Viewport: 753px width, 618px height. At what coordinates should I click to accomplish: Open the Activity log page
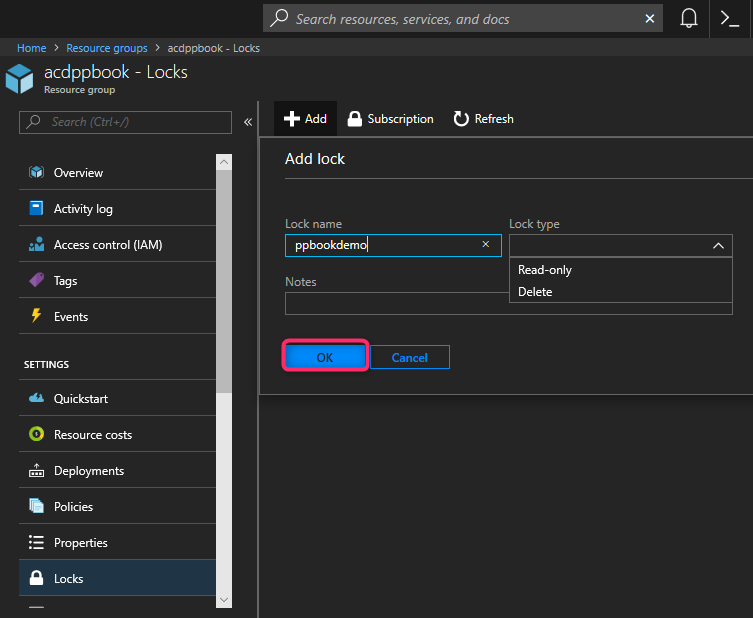click(83, 209)
